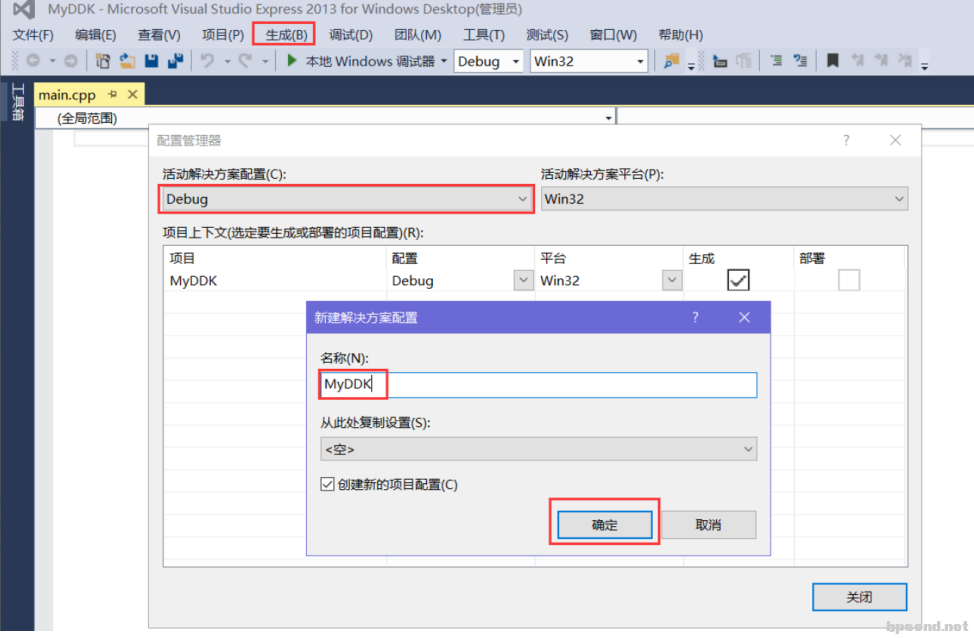Open the 全局范围 scope dropdown
The height and width of the screenshot is (639, 974).
click(x=325, y=117)
